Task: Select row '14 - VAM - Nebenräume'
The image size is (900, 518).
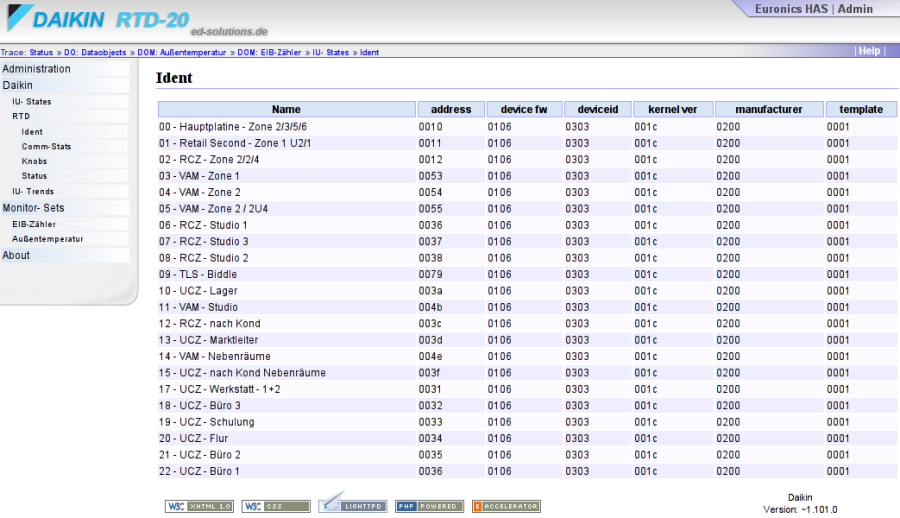Action: click(527, 356)
